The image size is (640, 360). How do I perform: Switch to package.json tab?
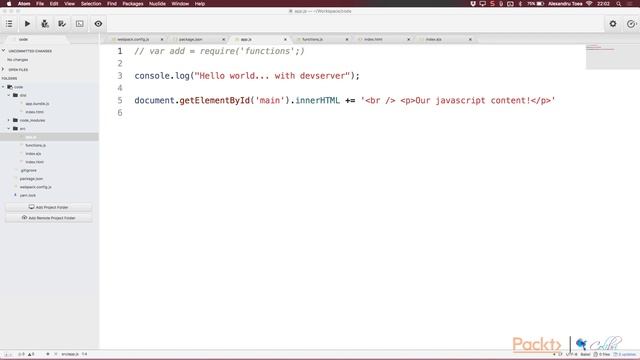pyautogui.click(x=191, y=40)
